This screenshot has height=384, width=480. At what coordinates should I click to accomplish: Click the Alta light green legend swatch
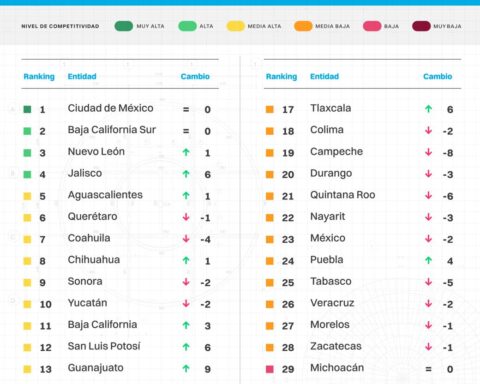pyautogui.click(x=187, y=26)
